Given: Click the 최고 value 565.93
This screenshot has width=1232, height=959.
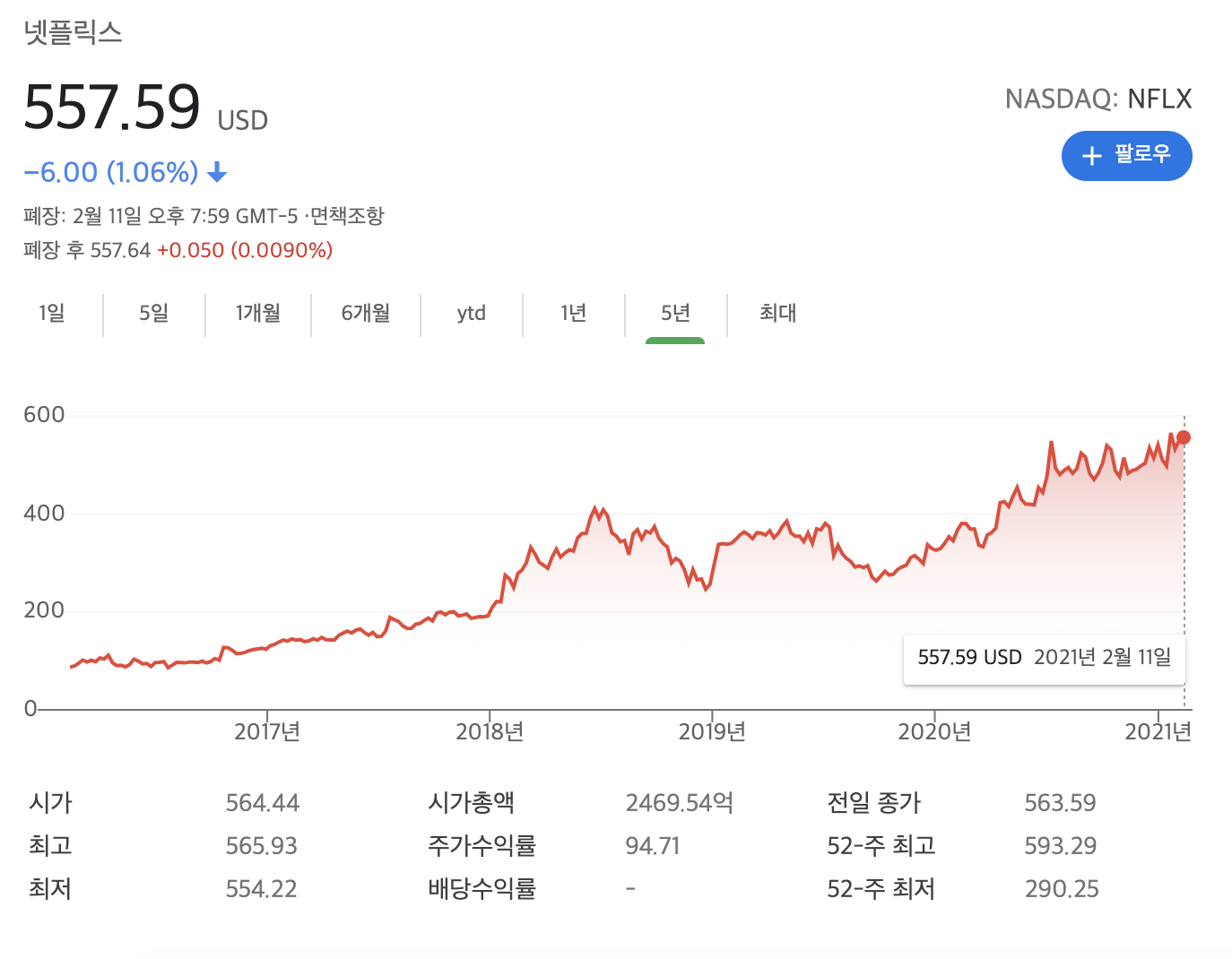Looking at the screenshot, I should [262, 846].
